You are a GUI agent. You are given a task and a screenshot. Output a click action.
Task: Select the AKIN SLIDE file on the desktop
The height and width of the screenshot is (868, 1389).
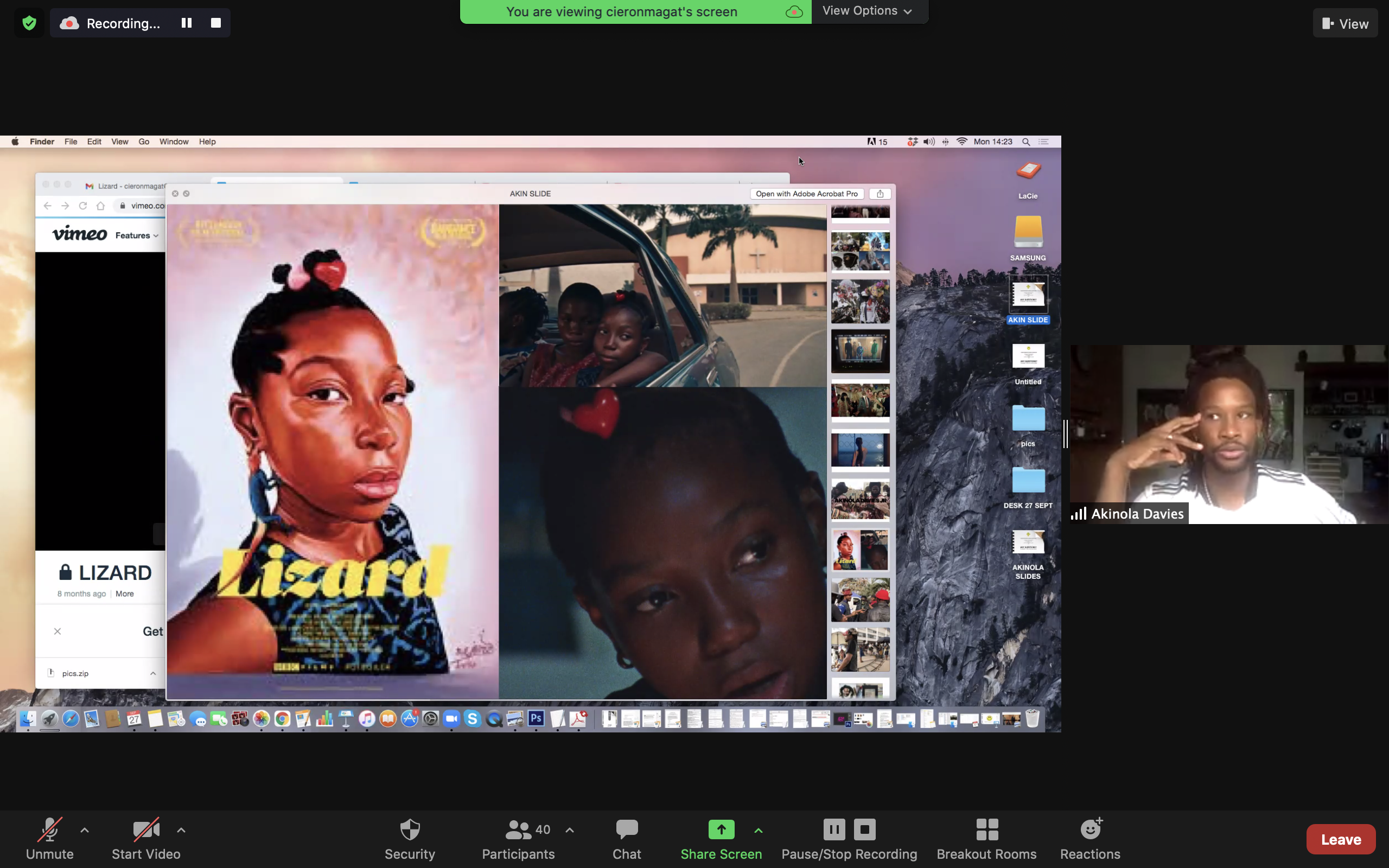click(1028, 299)
